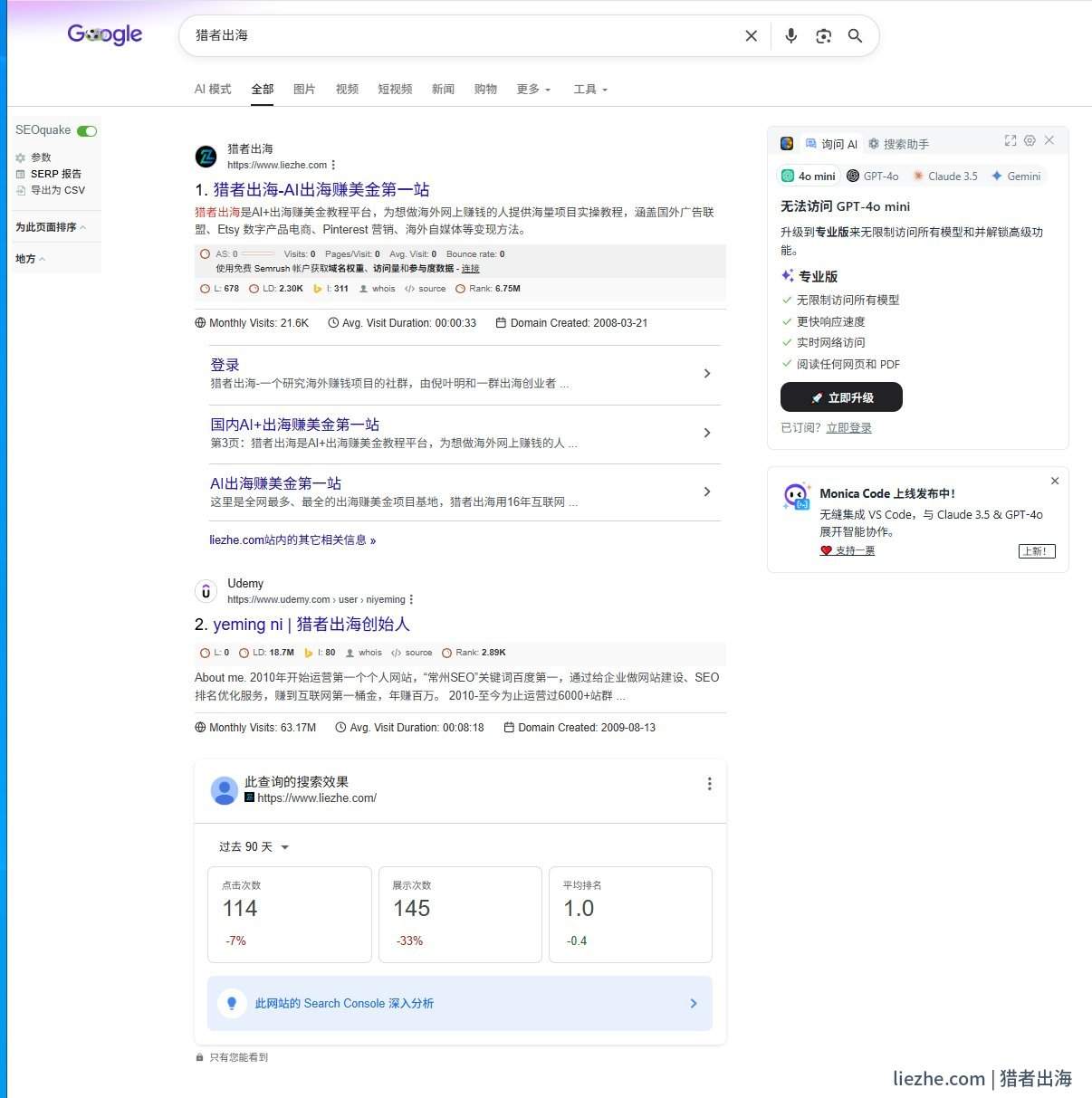Click the Rank: 6.75M metric
This screenshot has width=1092, height=1098.
[x=488, y=289]
